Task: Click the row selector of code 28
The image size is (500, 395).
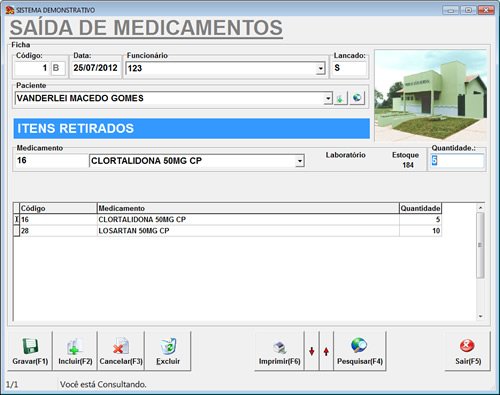Action: tap(16, 231)
